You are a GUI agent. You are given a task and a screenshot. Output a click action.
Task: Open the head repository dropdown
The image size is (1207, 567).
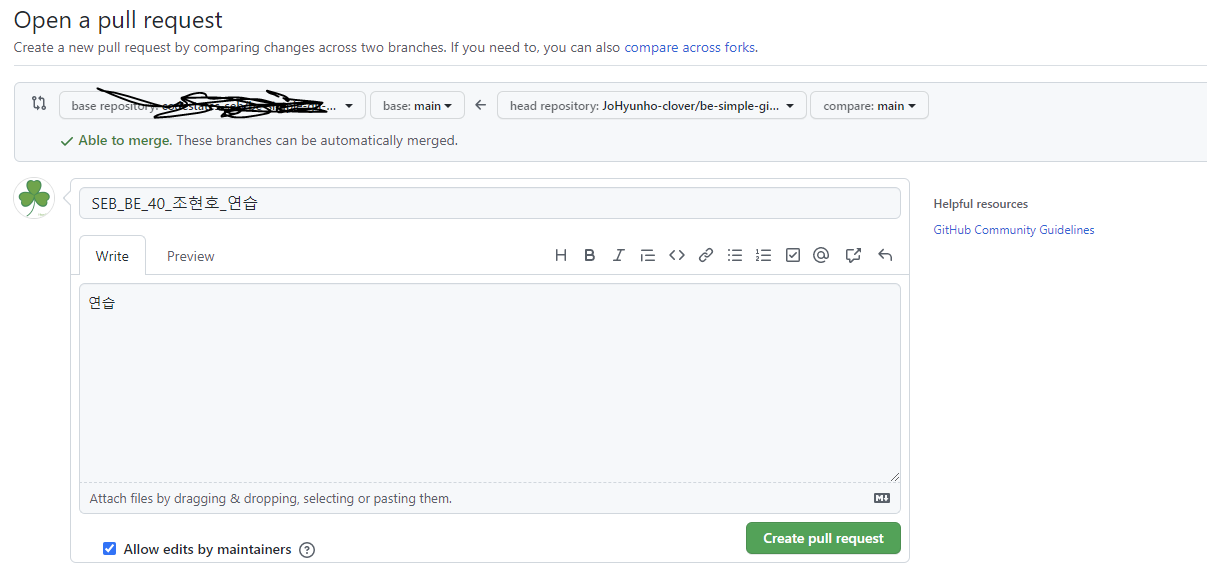[652, 105]
